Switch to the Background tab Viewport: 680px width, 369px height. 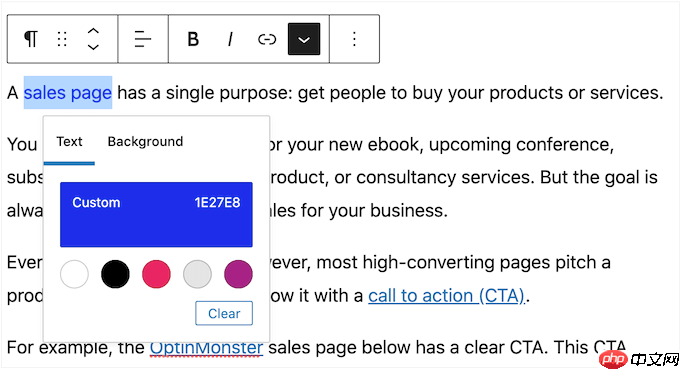pos(145,142)
